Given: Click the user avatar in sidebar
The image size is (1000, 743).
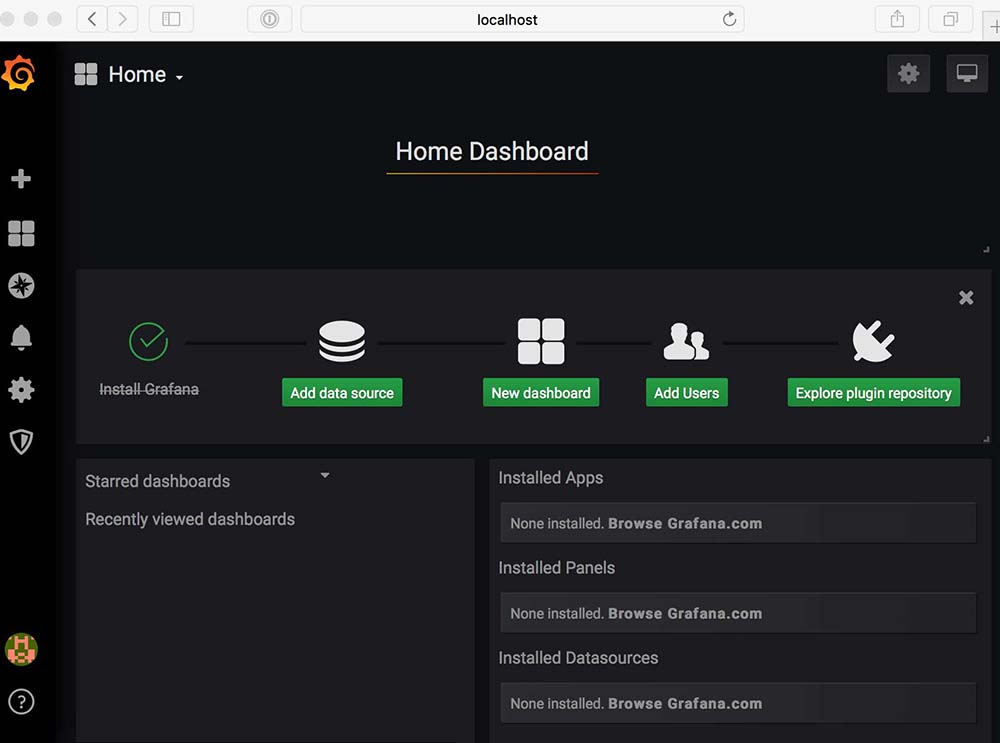Looking at the screenshot, I should pyautogui.click(x=21, y=649).
